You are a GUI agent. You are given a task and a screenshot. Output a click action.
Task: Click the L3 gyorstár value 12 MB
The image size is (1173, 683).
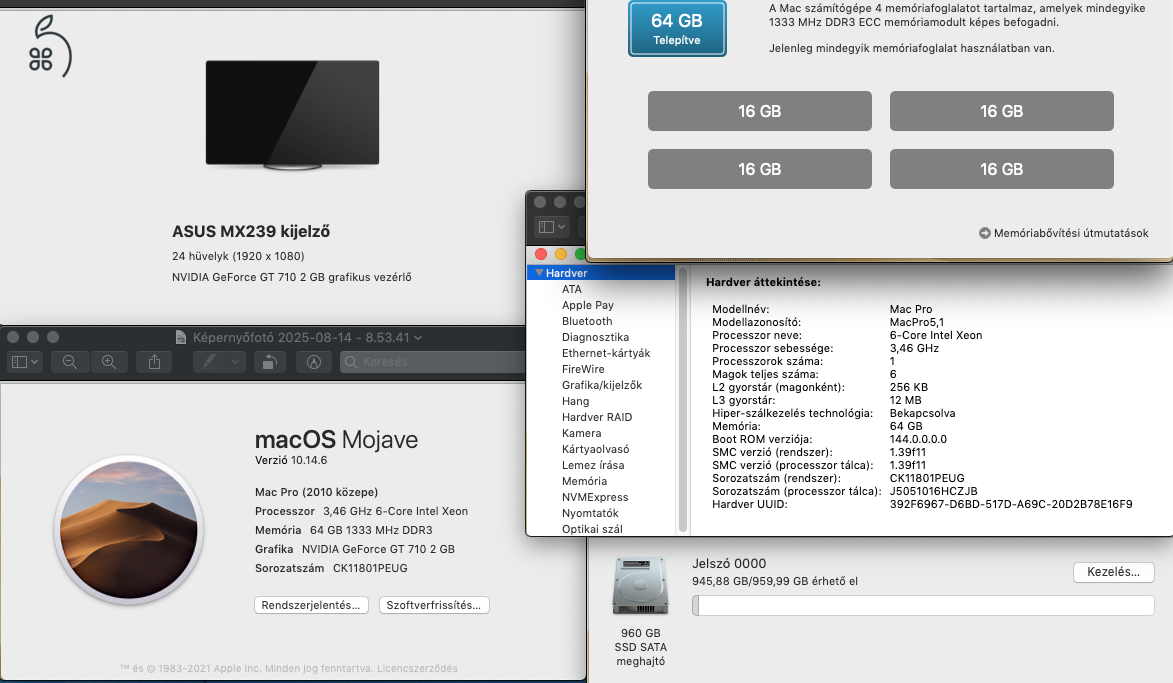[x=905, y=400]
